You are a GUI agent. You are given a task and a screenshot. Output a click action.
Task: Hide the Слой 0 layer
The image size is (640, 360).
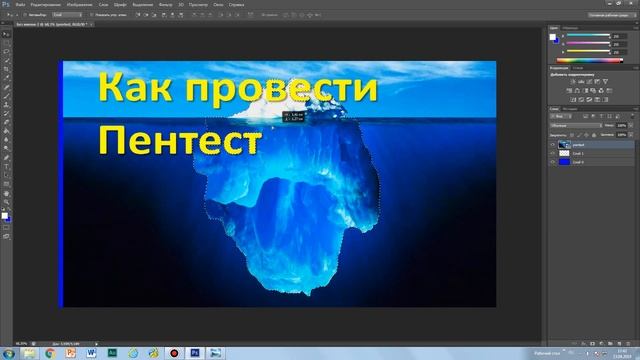(x=553, y=162)
